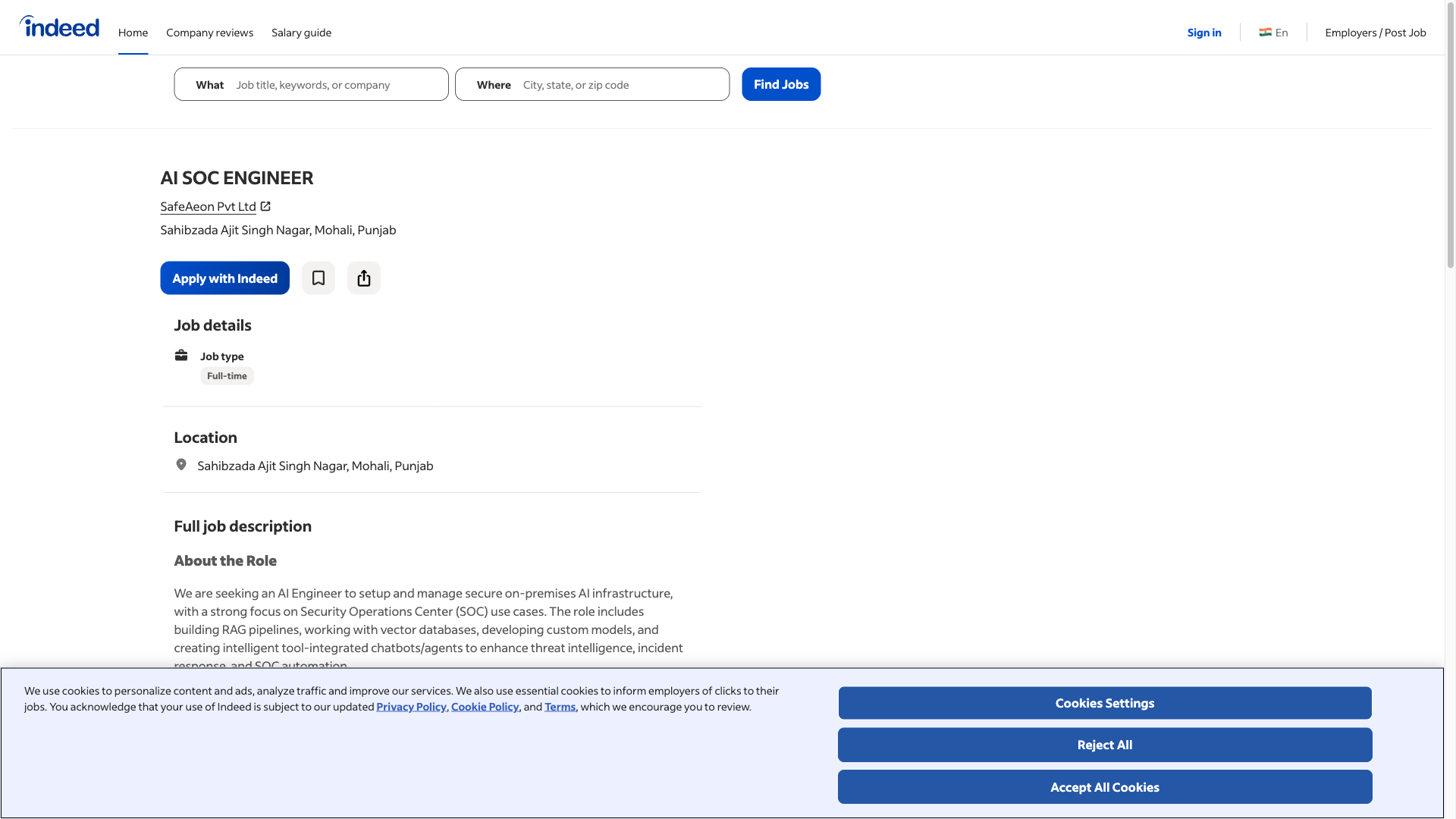
Task: Click the Job details heading
Action: pyautogui.click(x=212, y=325)
